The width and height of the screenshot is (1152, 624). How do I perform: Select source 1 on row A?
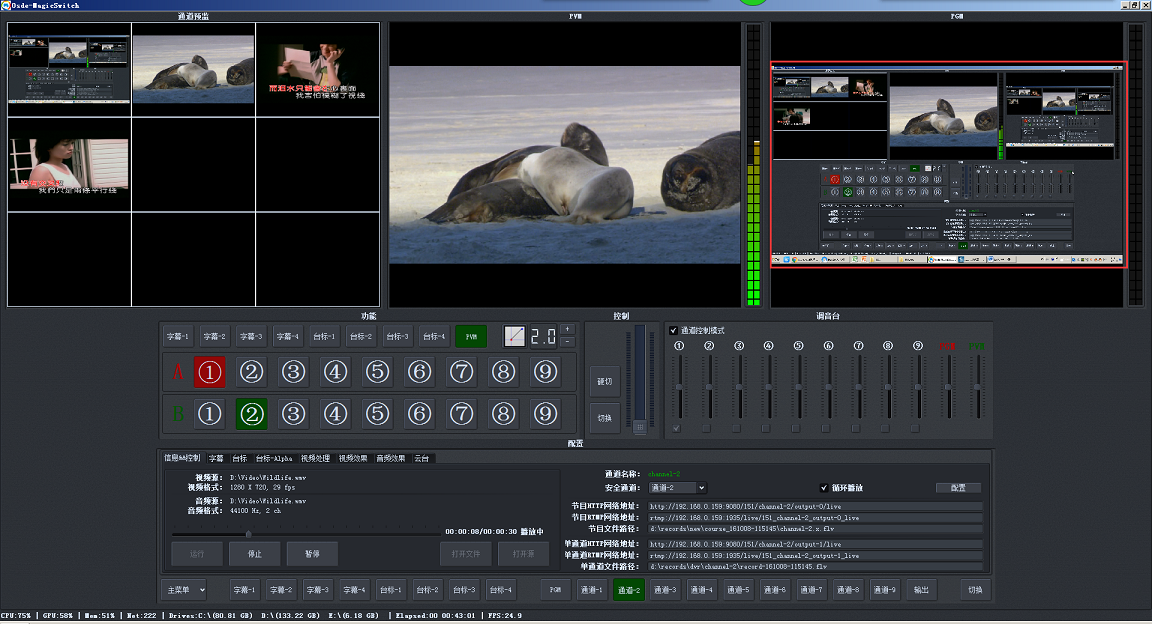point(209,372)
